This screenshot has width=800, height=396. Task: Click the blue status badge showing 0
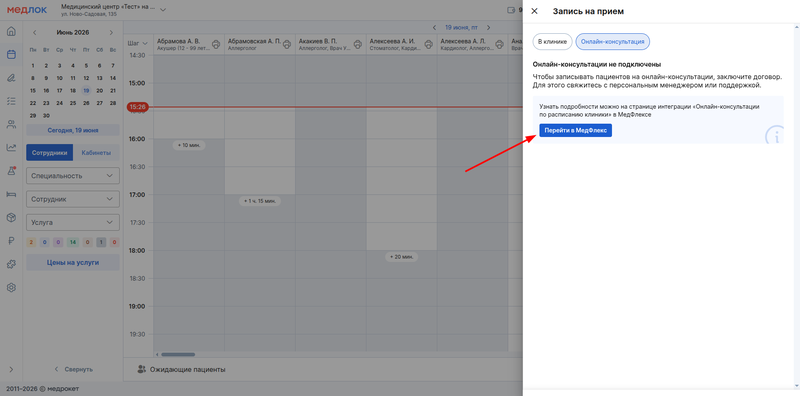[x=44, y=242]
